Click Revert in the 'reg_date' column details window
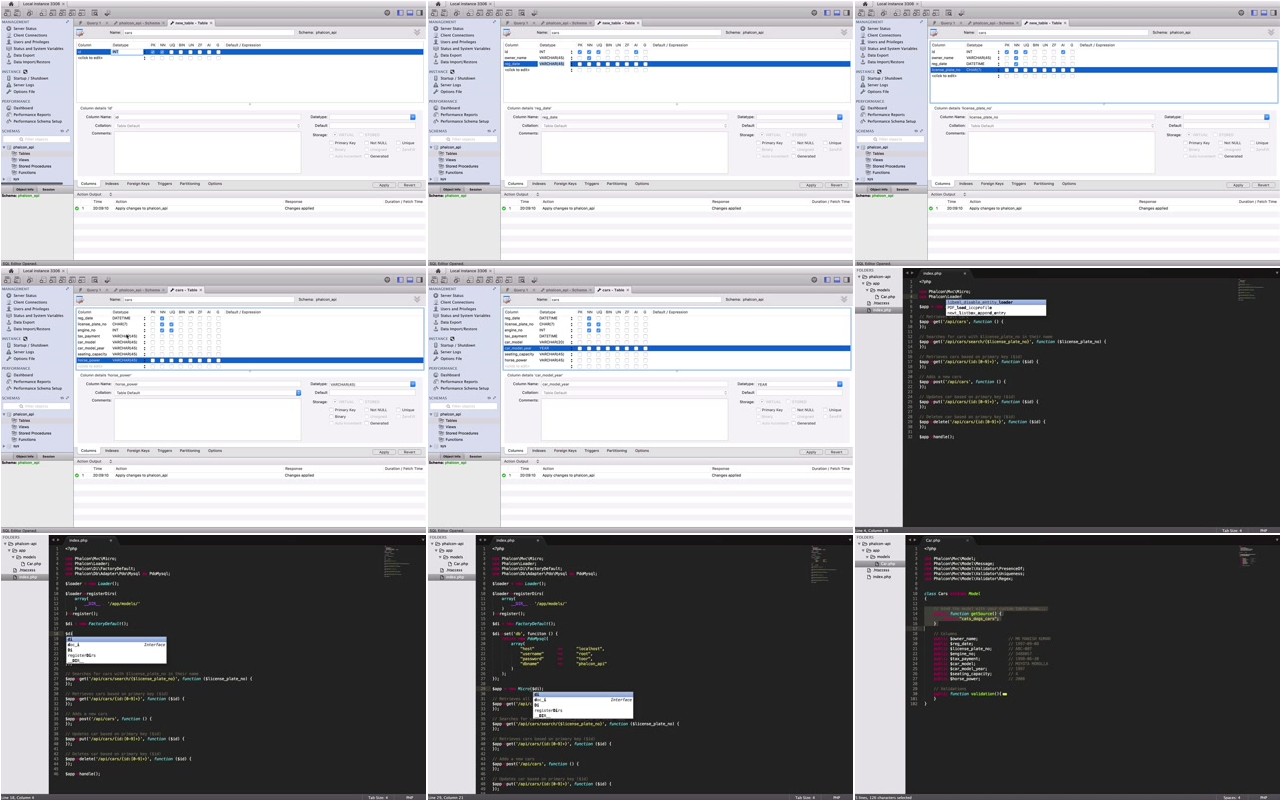 click(x=837, y=185)
